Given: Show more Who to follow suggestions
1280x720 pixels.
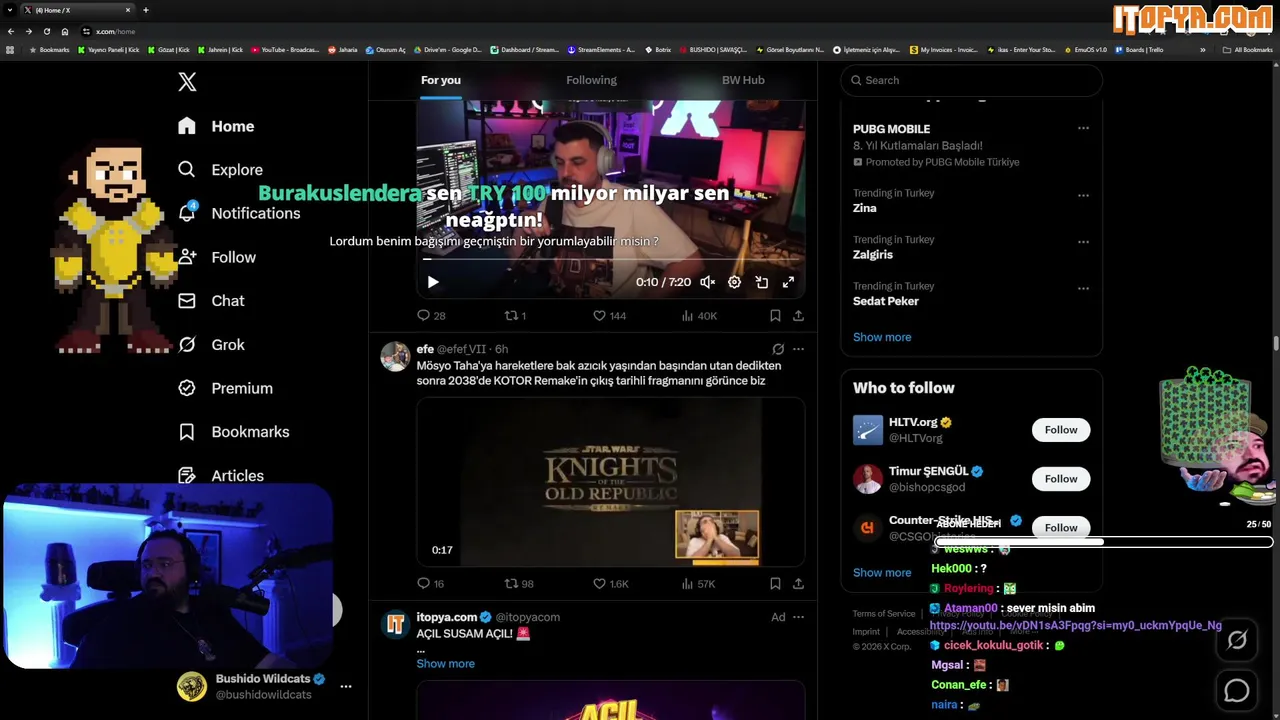Looking at the screenshot, I should click(x=882, y=573).
